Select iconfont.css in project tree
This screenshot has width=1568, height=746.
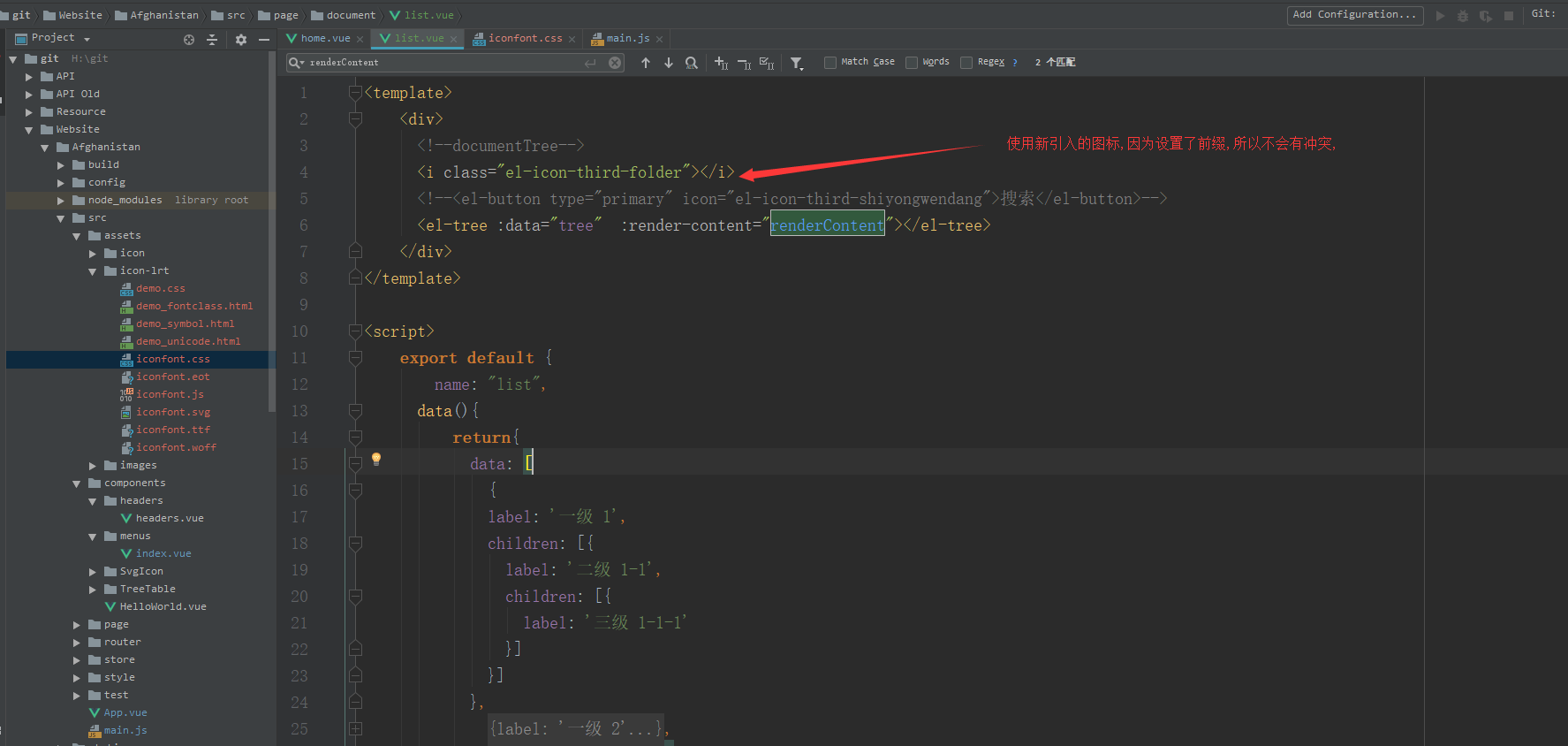(x=172, y=360)
